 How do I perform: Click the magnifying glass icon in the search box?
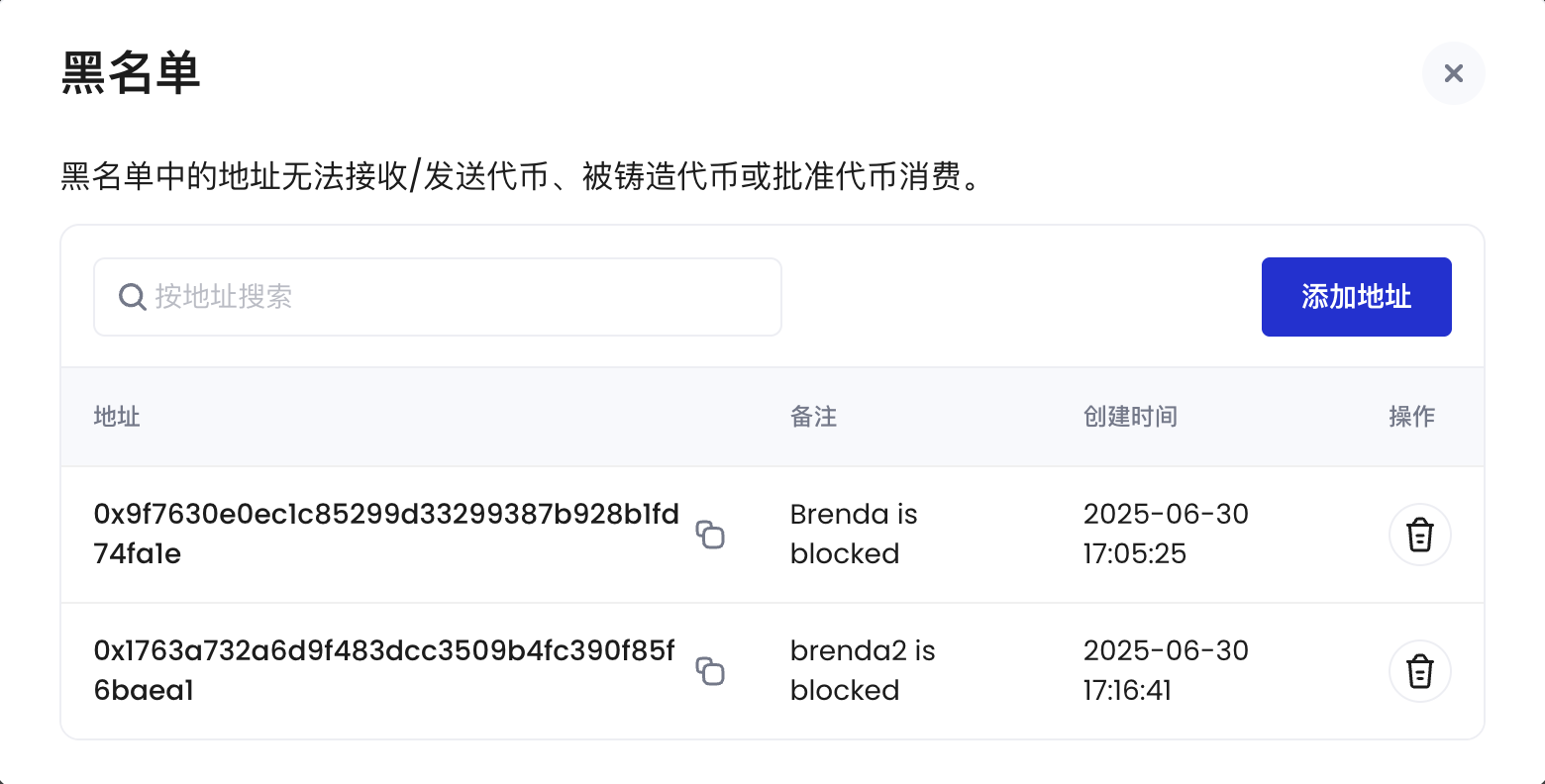132,297
